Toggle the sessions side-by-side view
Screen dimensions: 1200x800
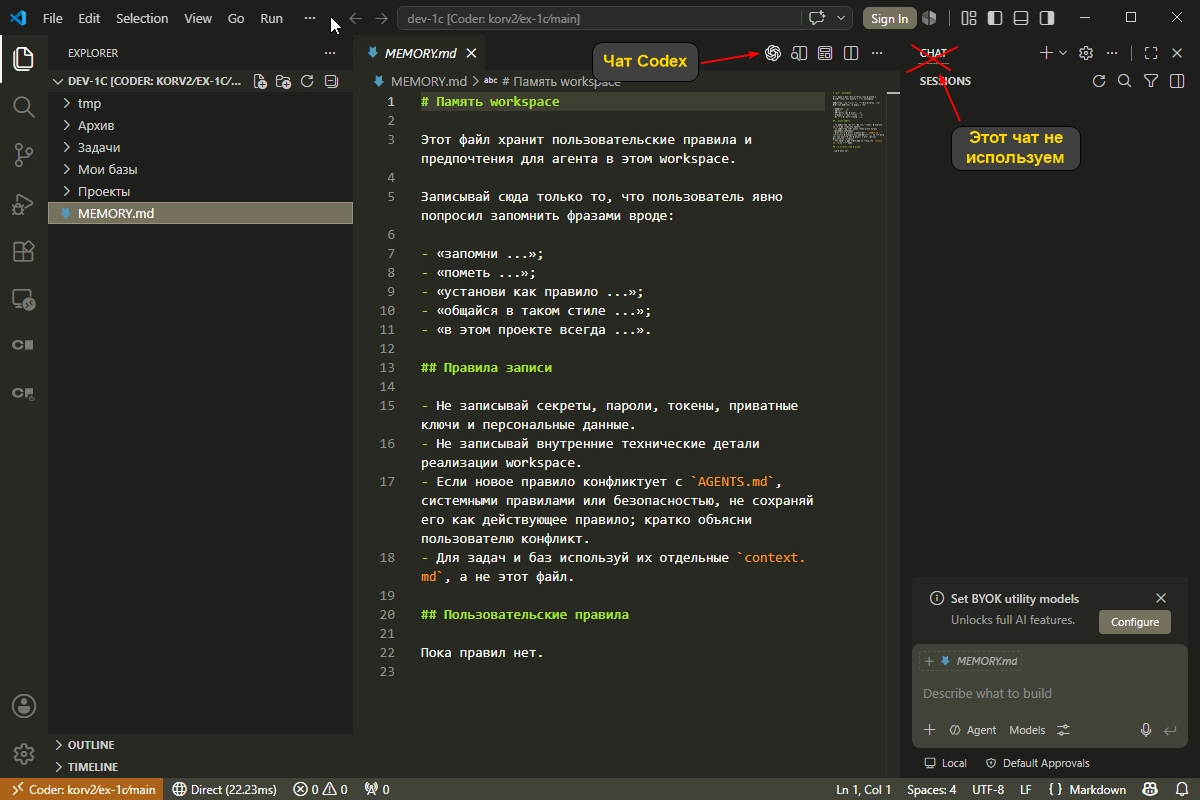click(x=1177, y=81)
